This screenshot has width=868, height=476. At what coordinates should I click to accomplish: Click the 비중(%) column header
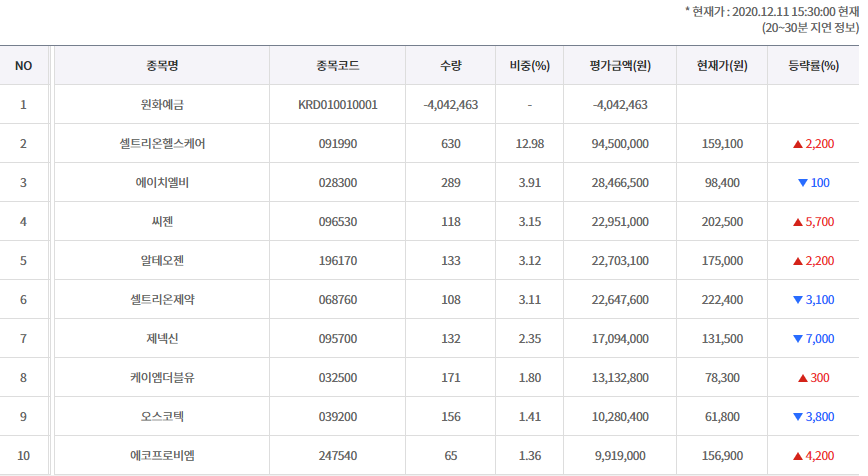(530, 66)
